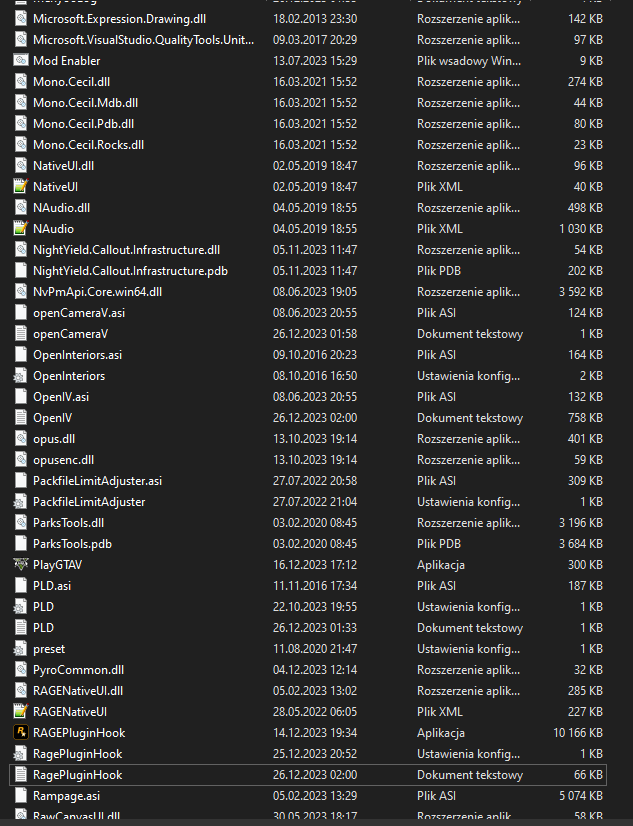Image resolution: width=633 pixels, height=826 pixels.
Task: Click the Mono.Cecil.dll file icon
Action: point(21,82)
